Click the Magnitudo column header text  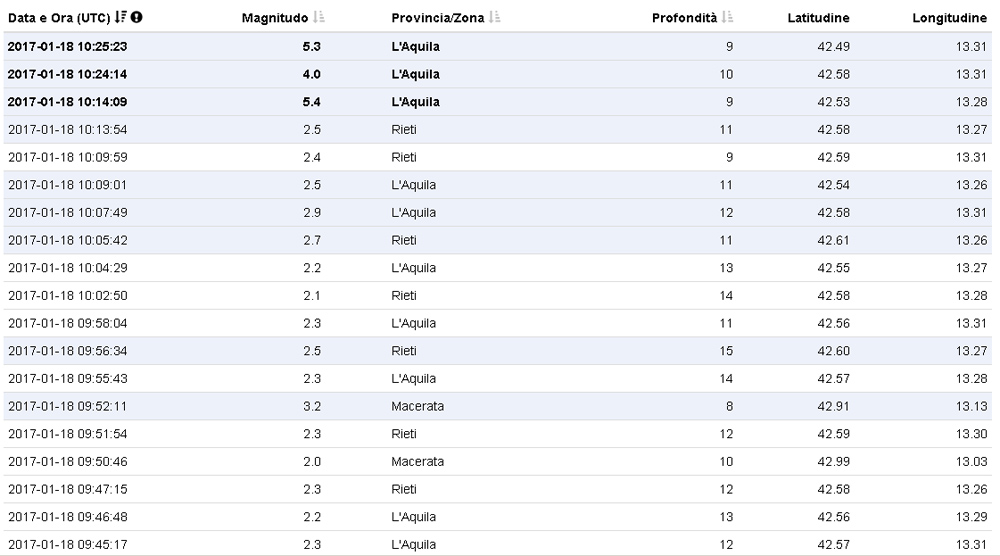pos(275,18)
